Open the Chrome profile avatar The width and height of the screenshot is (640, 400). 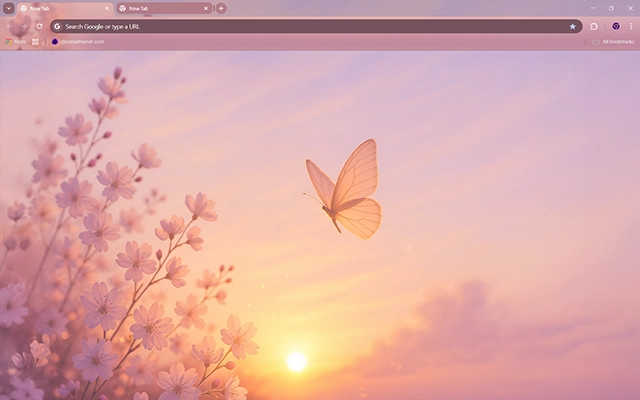616,27
